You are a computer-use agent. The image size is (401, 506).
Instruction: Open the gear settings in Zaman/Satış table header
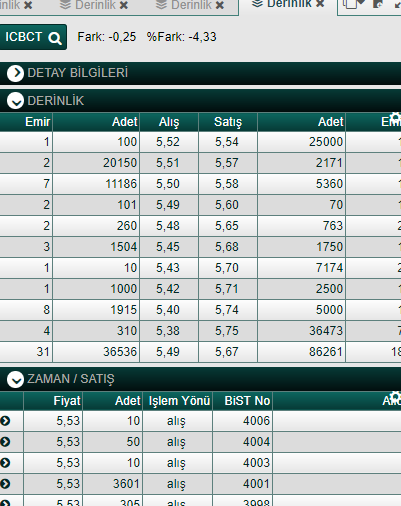(x=395, y=397)
